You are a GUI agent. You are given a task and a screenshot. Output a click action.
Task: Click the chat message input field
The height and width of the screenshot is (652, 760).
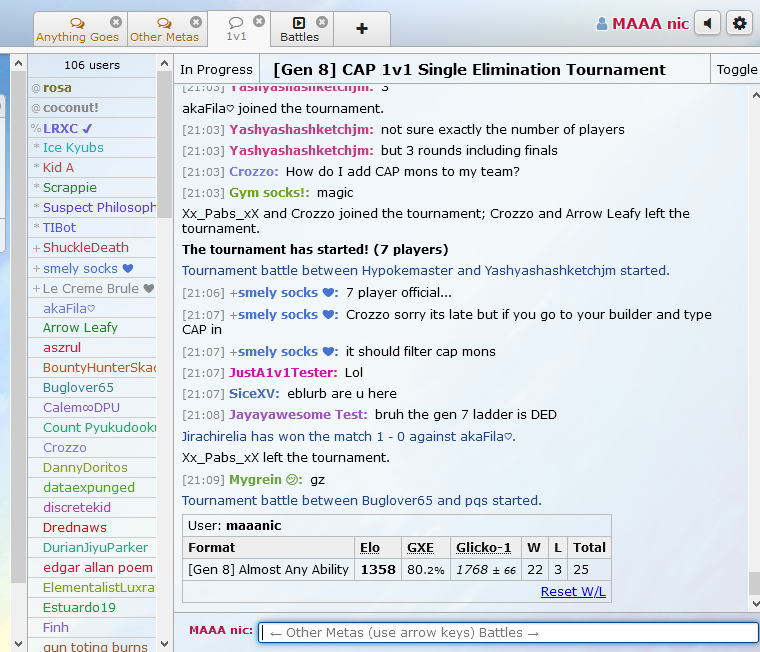tap(508, 633)
